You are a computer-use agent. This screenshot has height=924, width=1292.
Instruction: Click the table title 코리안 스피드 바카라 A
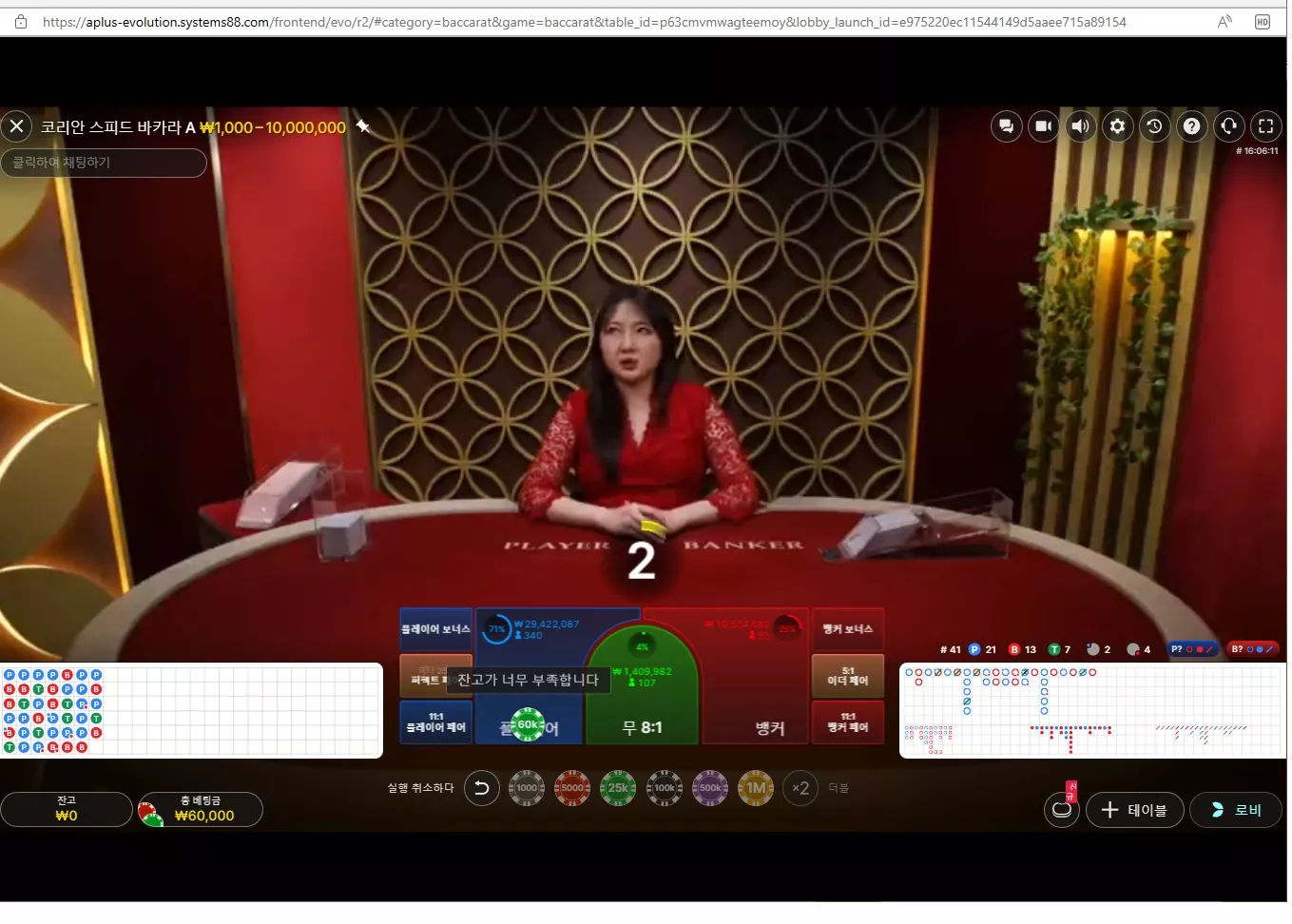tap(118, 127)
